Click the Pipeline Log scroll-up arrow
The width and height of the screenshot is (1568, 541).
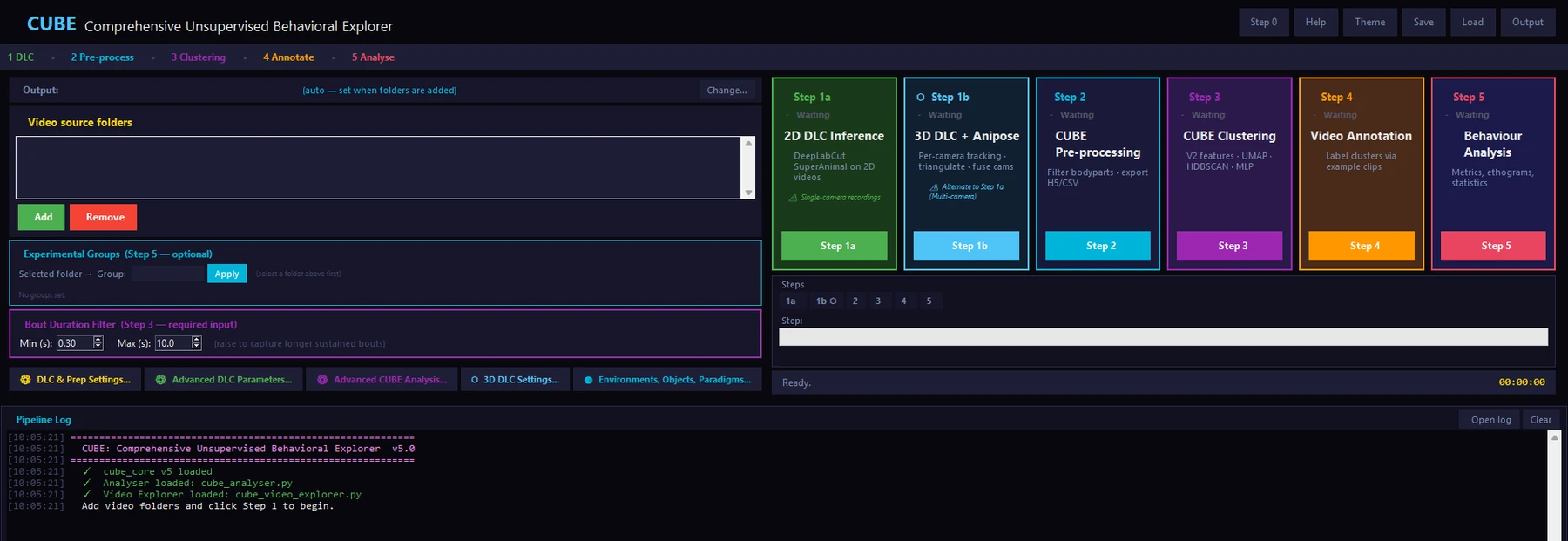pos(1554,438)
